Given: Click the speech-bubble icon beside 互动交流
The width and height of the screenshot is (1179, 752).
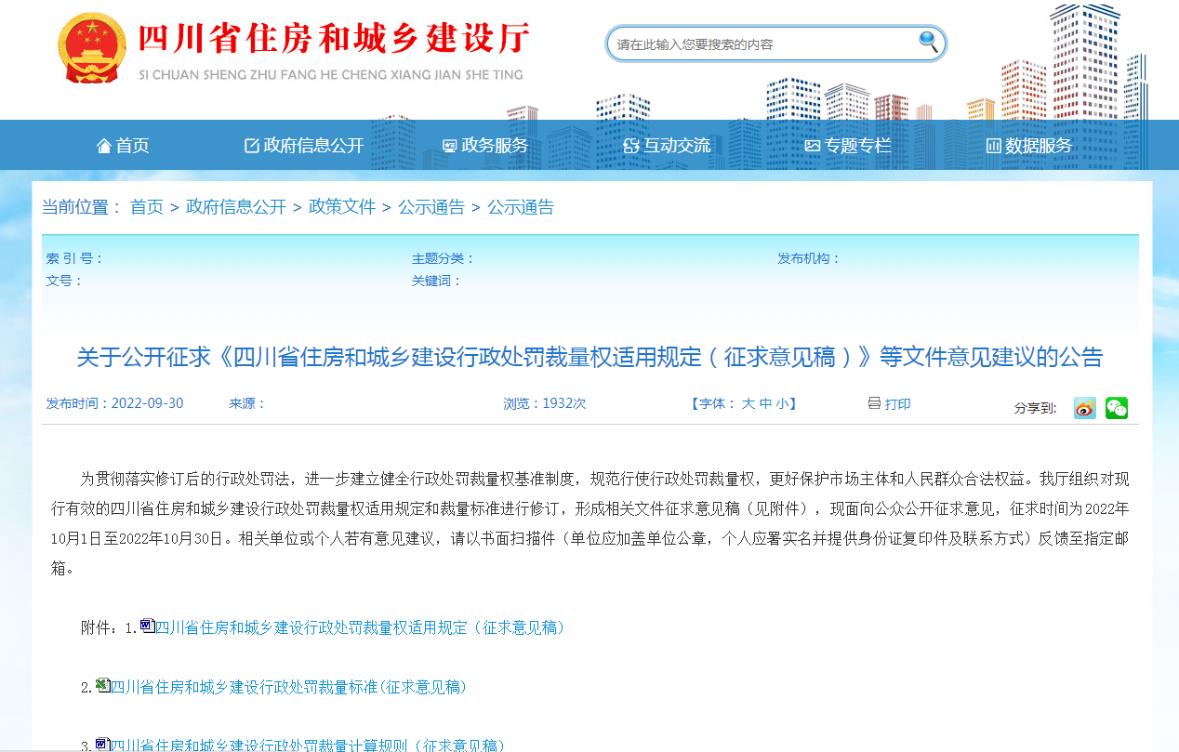Looking at the screenshot, I should click(x=630, y=145).
